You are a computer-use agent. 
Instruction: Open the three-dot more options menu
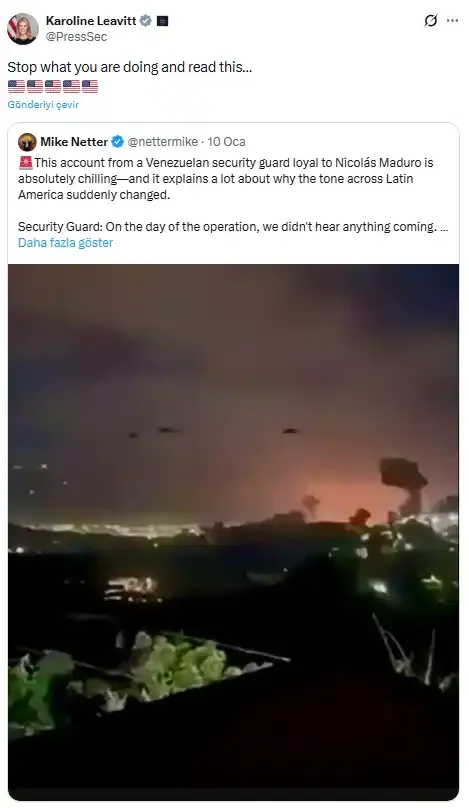pyautogui.click(x=453, y=21)
